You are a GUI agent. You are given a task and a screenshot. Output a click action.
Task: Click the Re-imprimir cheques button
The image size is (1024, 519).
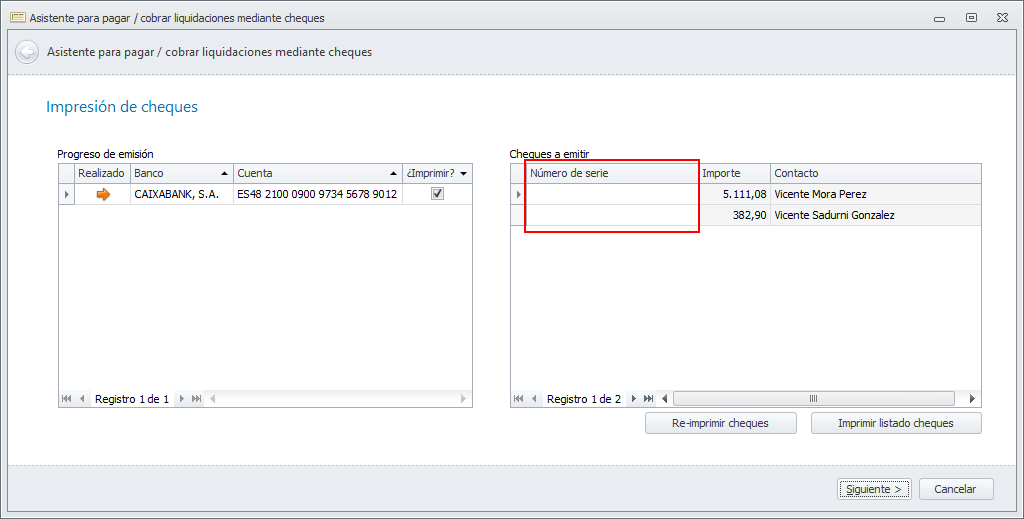720,423
